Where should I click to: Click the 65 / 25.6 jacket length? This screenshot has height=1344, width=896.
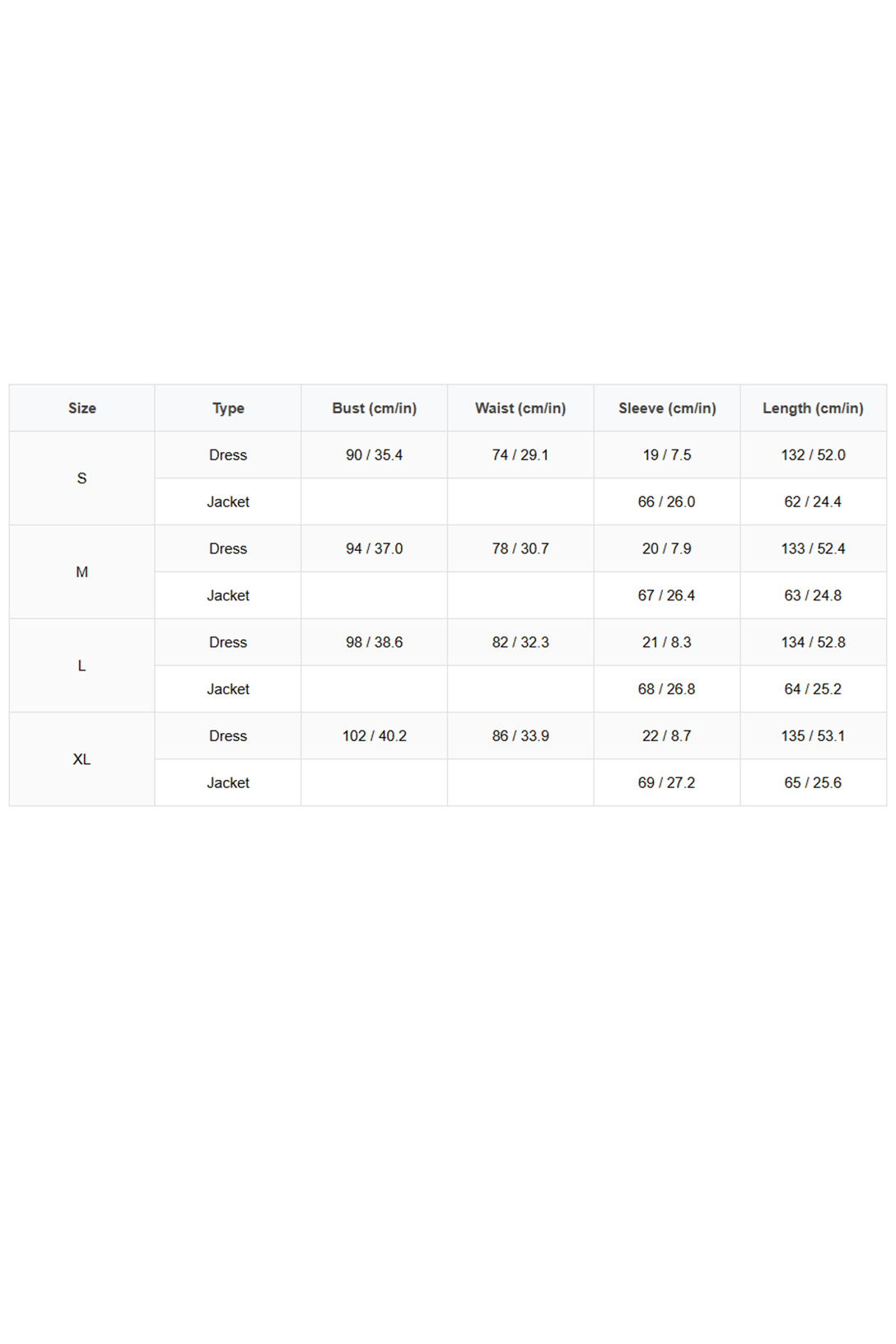pos(814,783)
